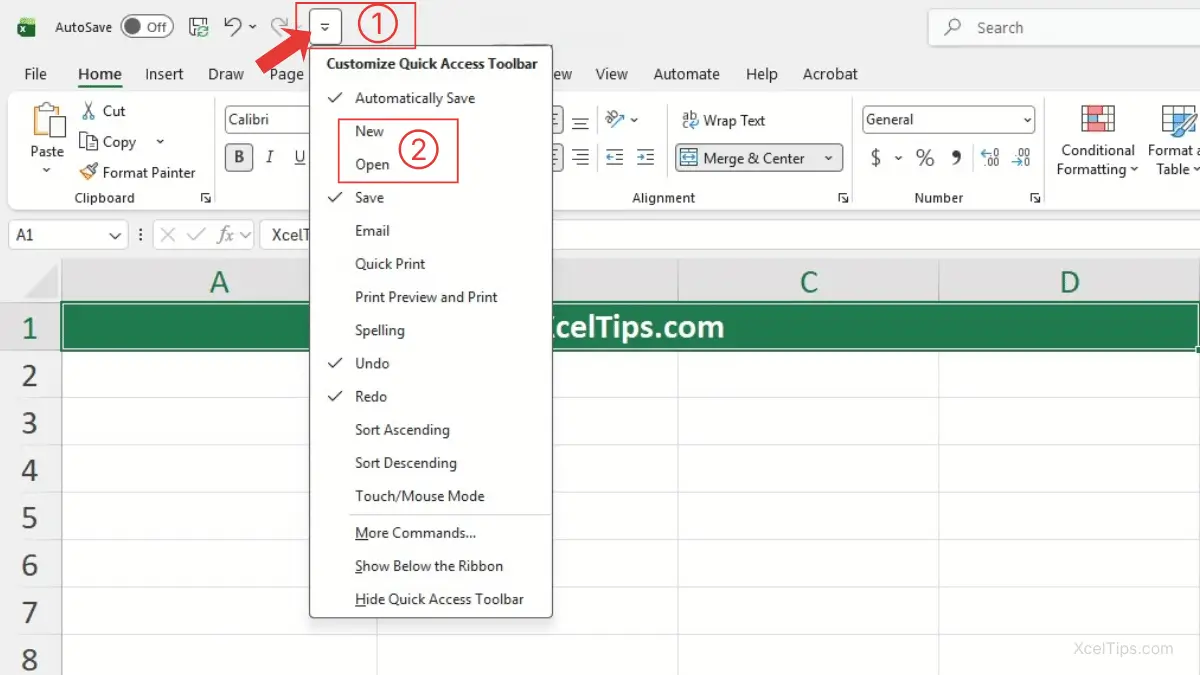Apply Bold formatting button
Image resolution: width=1200 pixels, height=675 pixels.
click(x=239, y=158)
